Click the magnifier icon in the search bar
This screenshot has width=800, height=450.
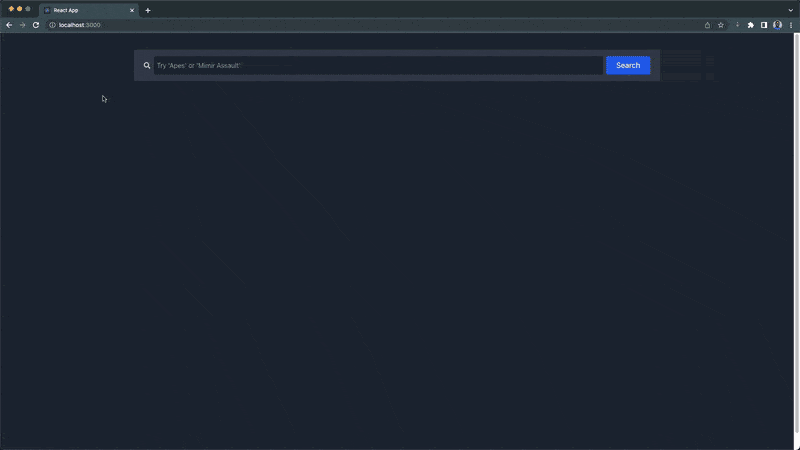pyautogui.click(x=147, y=65)
